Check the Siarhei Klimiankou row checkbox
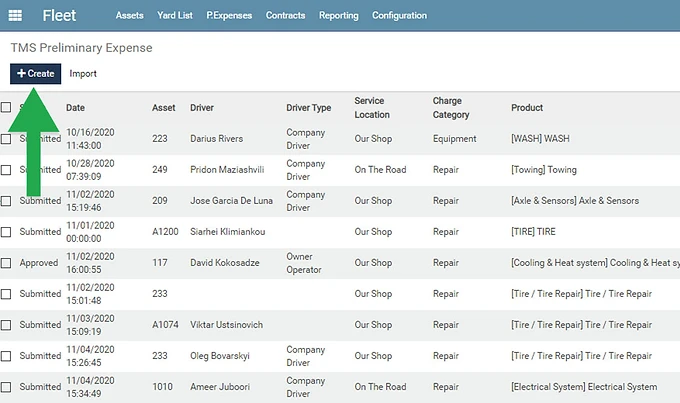 point(6,232)
